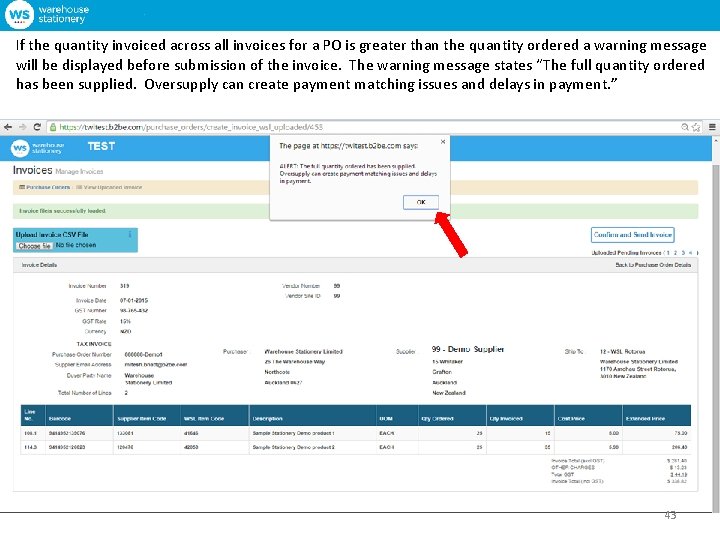Select Sample Stationery Demo product 1 row

coord(355,433)
